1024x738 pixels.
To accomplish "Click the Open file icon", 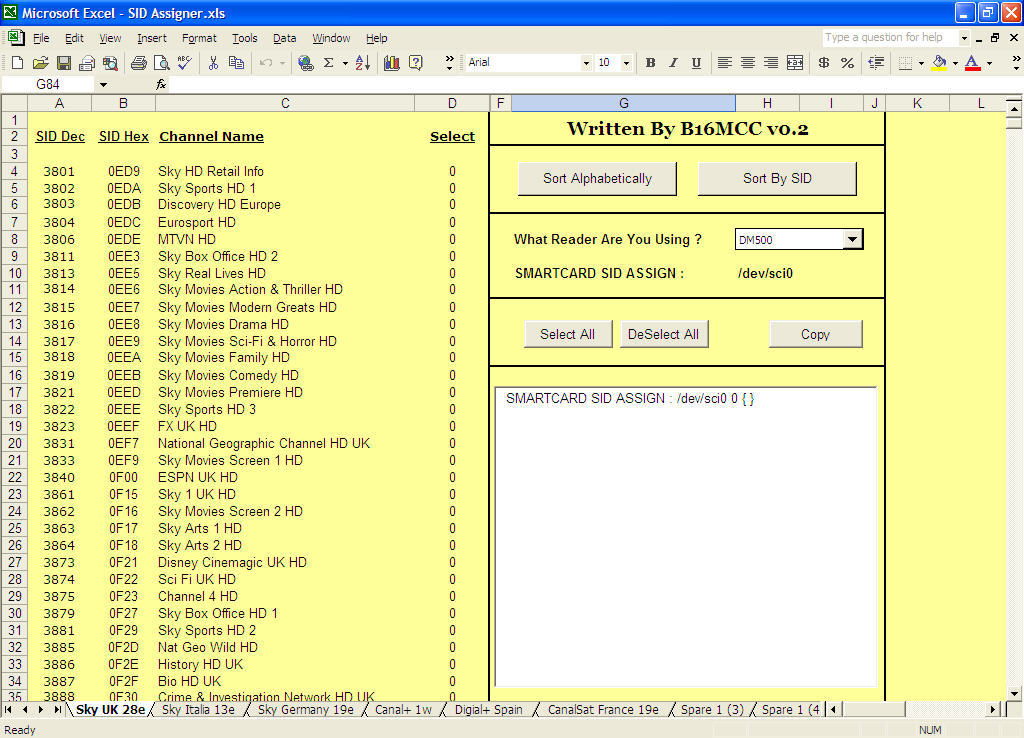I will (x=40, y=63).
